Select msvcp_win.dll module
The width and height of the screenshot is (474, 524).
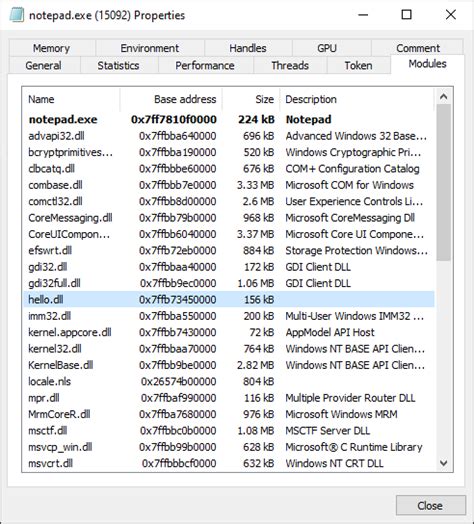(x=229, y=447)
